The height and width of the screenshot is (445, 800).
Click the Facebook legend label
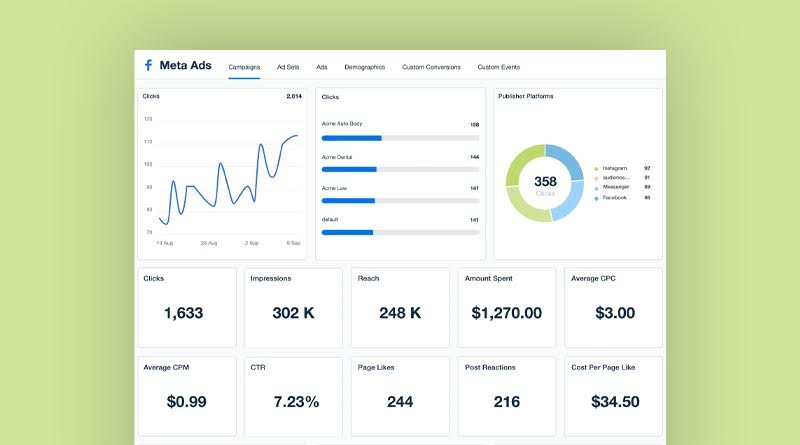point(614,197)
